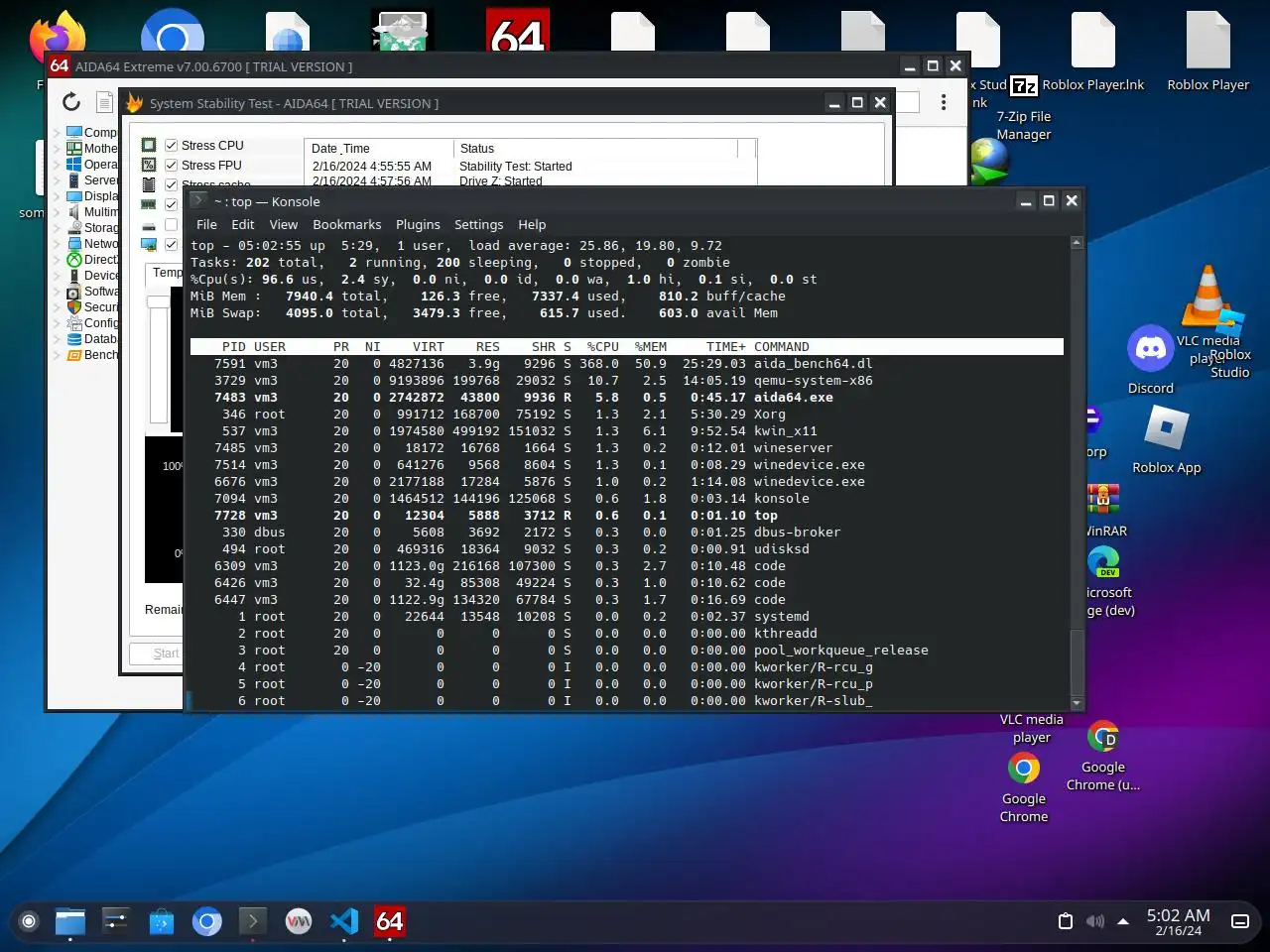1270x952 pixels.
Task: Open the file manager from the taskbar
Action: 70,921
